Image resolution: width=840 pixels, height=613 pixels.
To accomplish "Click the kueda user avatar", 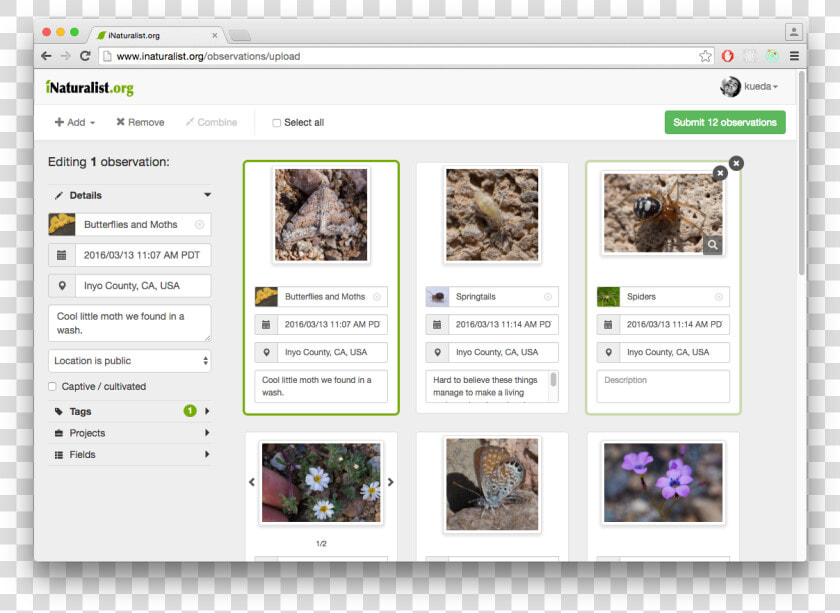I will (730, 86).
